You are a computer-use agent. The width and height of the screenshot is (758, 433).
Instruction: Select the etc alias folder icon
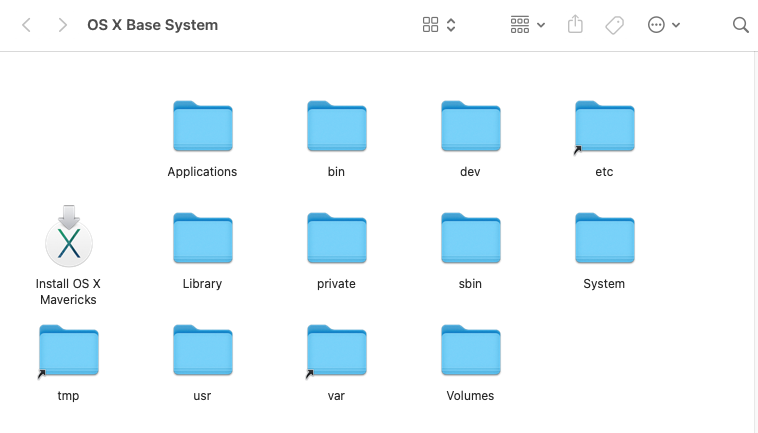pyautogui.click(x=605, y=126)
